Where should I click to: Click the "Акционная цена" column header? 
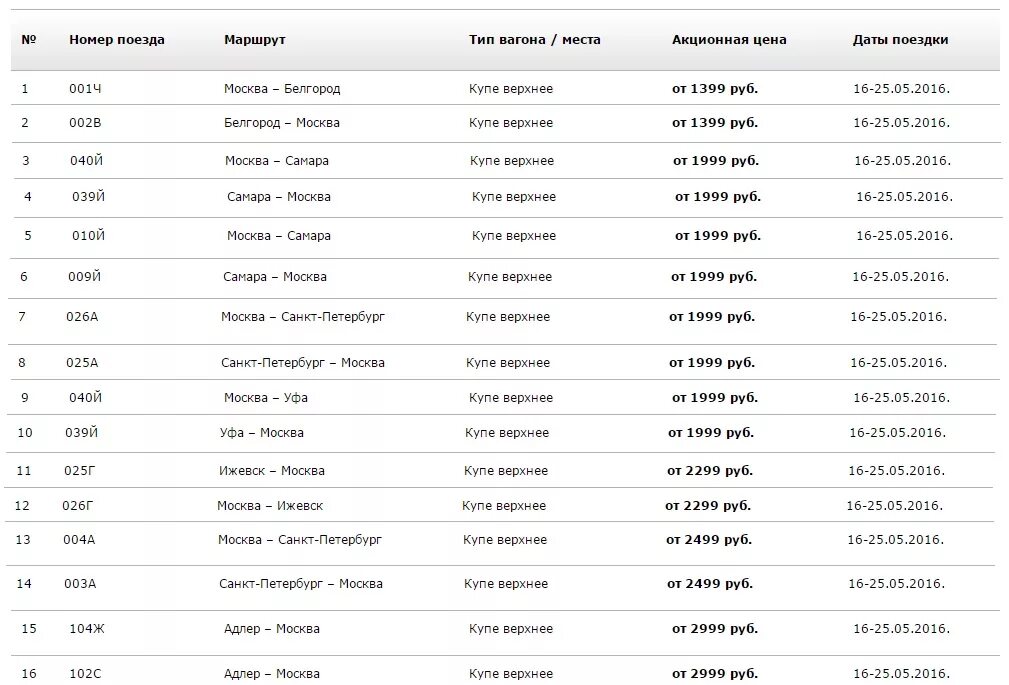point(729,40)
